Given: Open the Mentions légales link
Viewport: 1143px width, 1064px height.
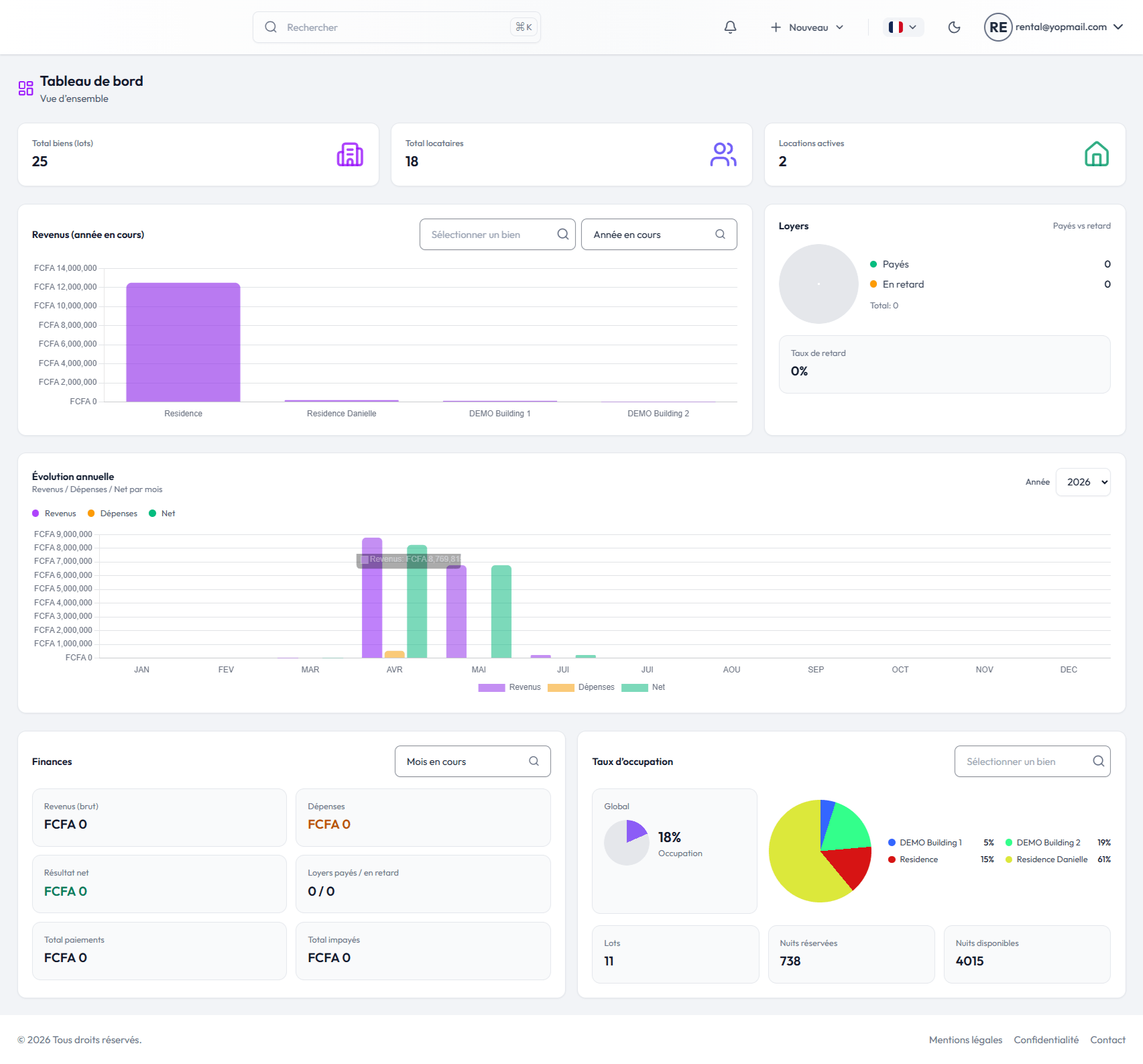Looking at the screenshot, I should [965, 1040].
